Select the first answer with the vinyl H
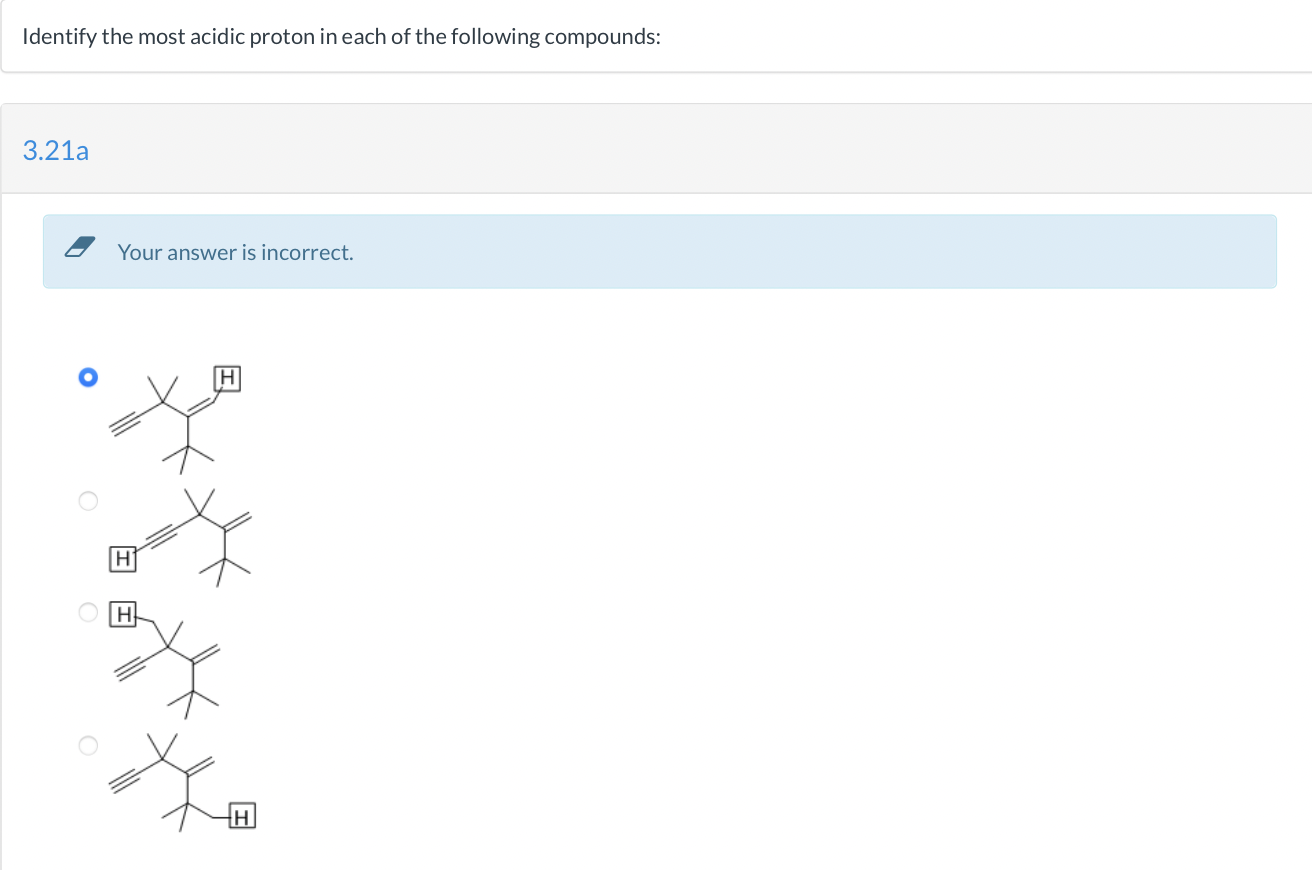Viewport: 1312px width, 870px height. (x=88, y=377)
